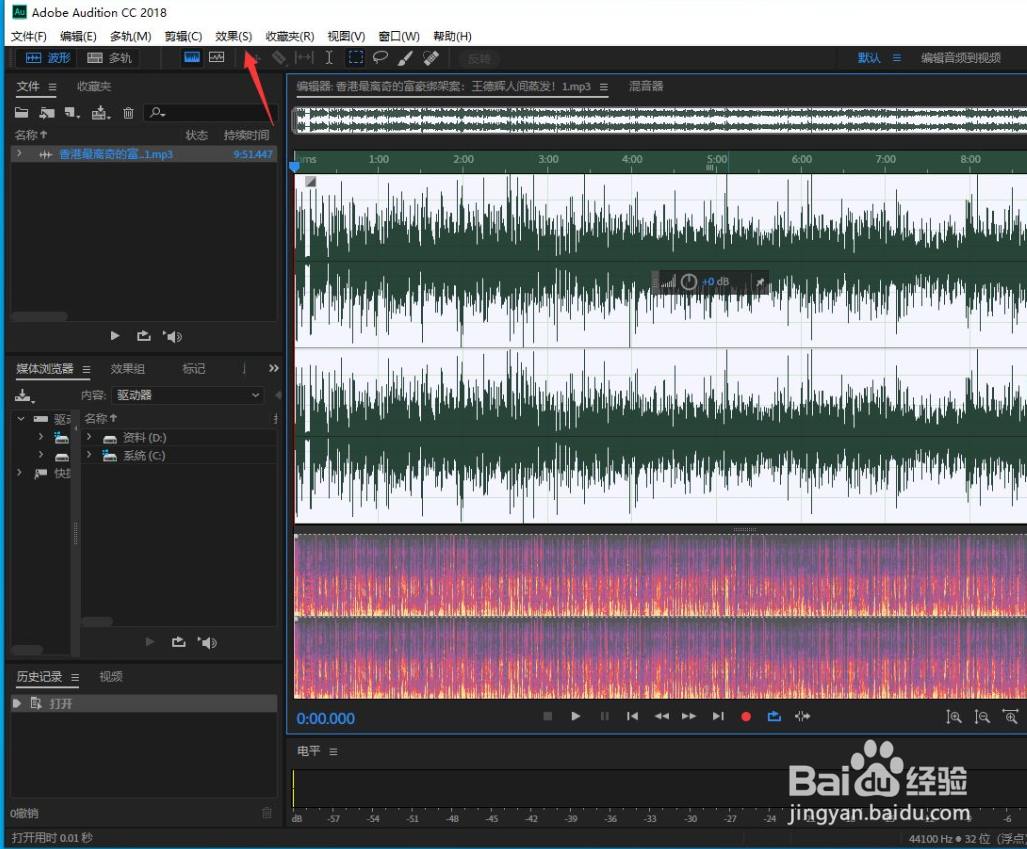Expand the 系统 (C:) drive

click(x=89, y=455)
